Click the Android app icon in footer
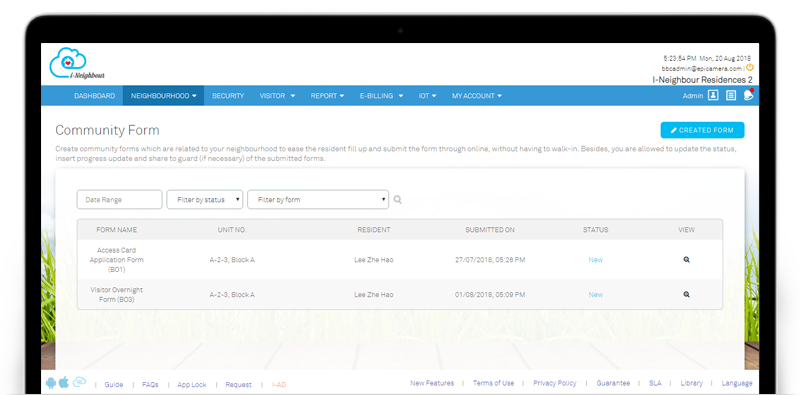 [x=50, y=383]
